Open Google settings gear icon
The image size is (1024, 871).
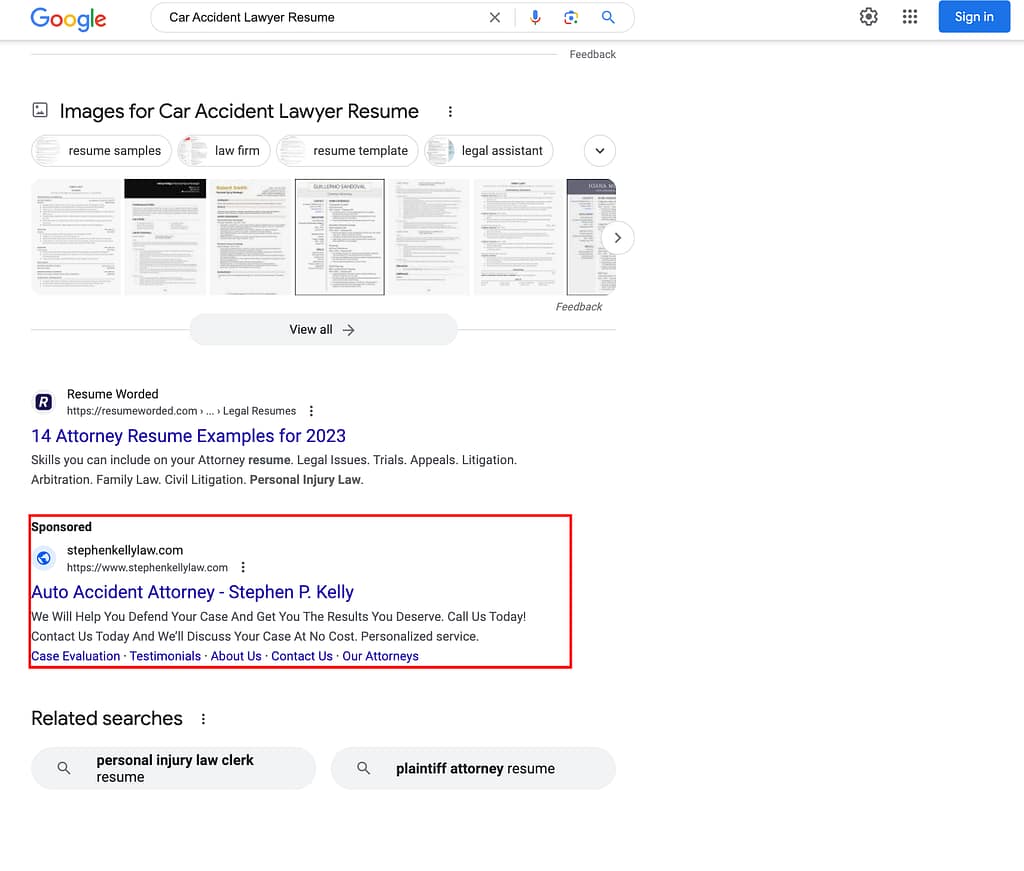tap(869, 17)
